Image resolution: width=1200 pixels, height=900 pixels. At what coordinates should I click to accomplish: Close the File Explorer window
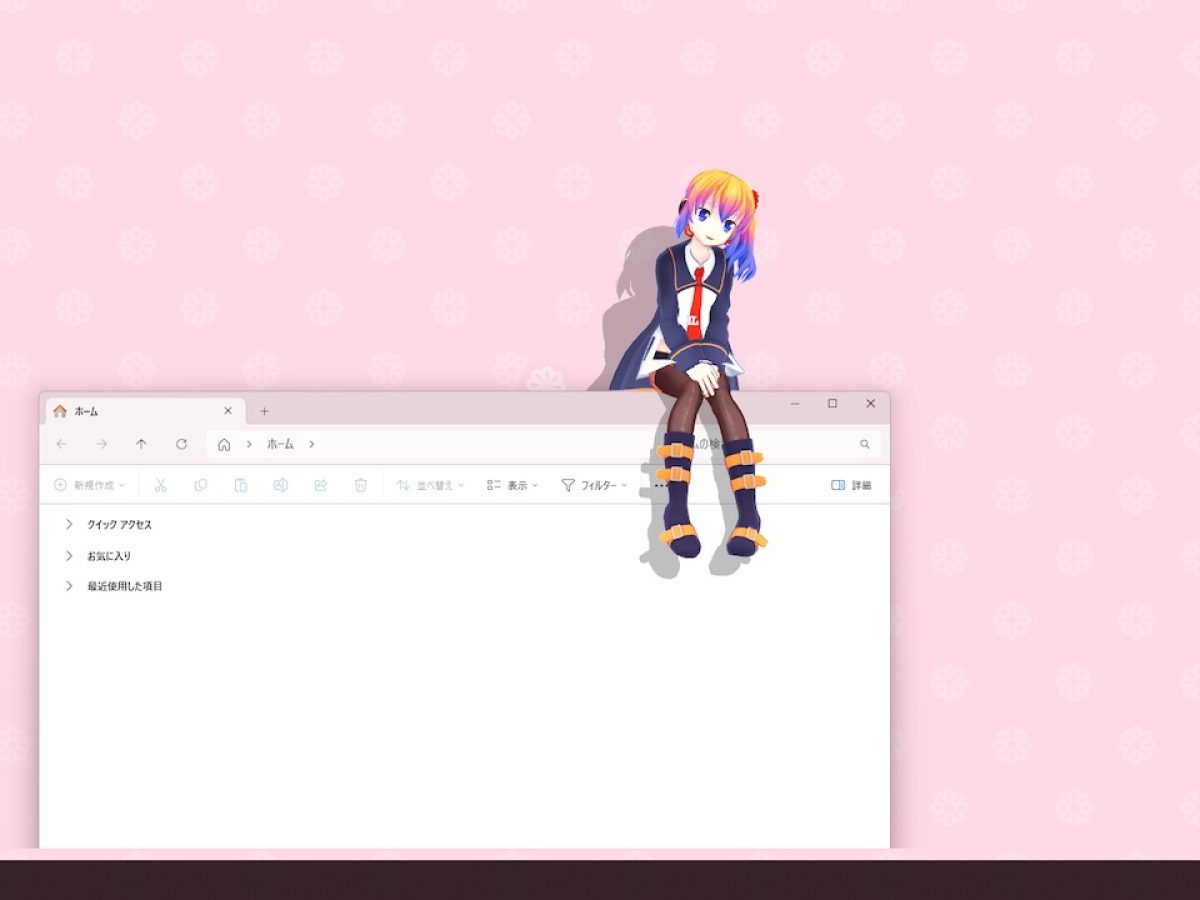pos(870,404)
